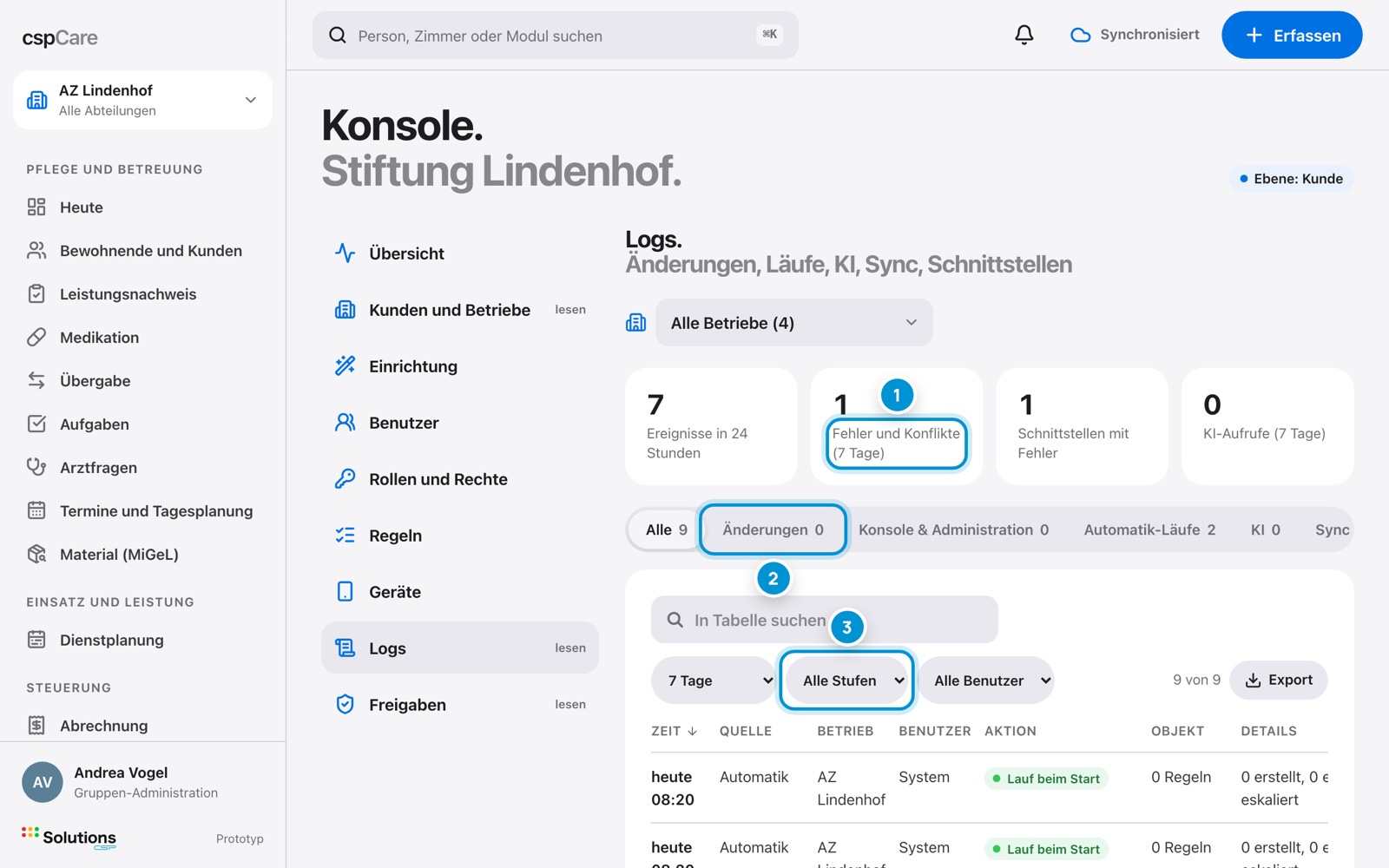This screenshot has height=868, width=1389.
Task: Open the Alle Benutzer dropdown
Action: pos(986,681)
